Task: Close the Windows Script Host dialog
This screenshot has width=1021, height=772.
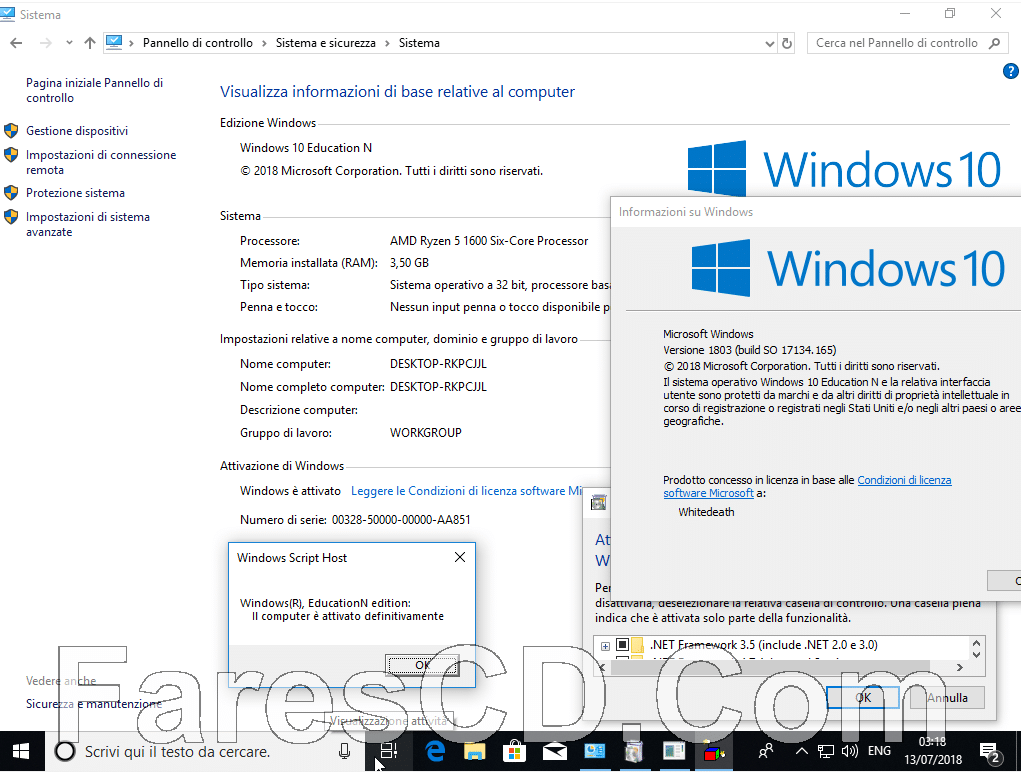Action: 460,557
